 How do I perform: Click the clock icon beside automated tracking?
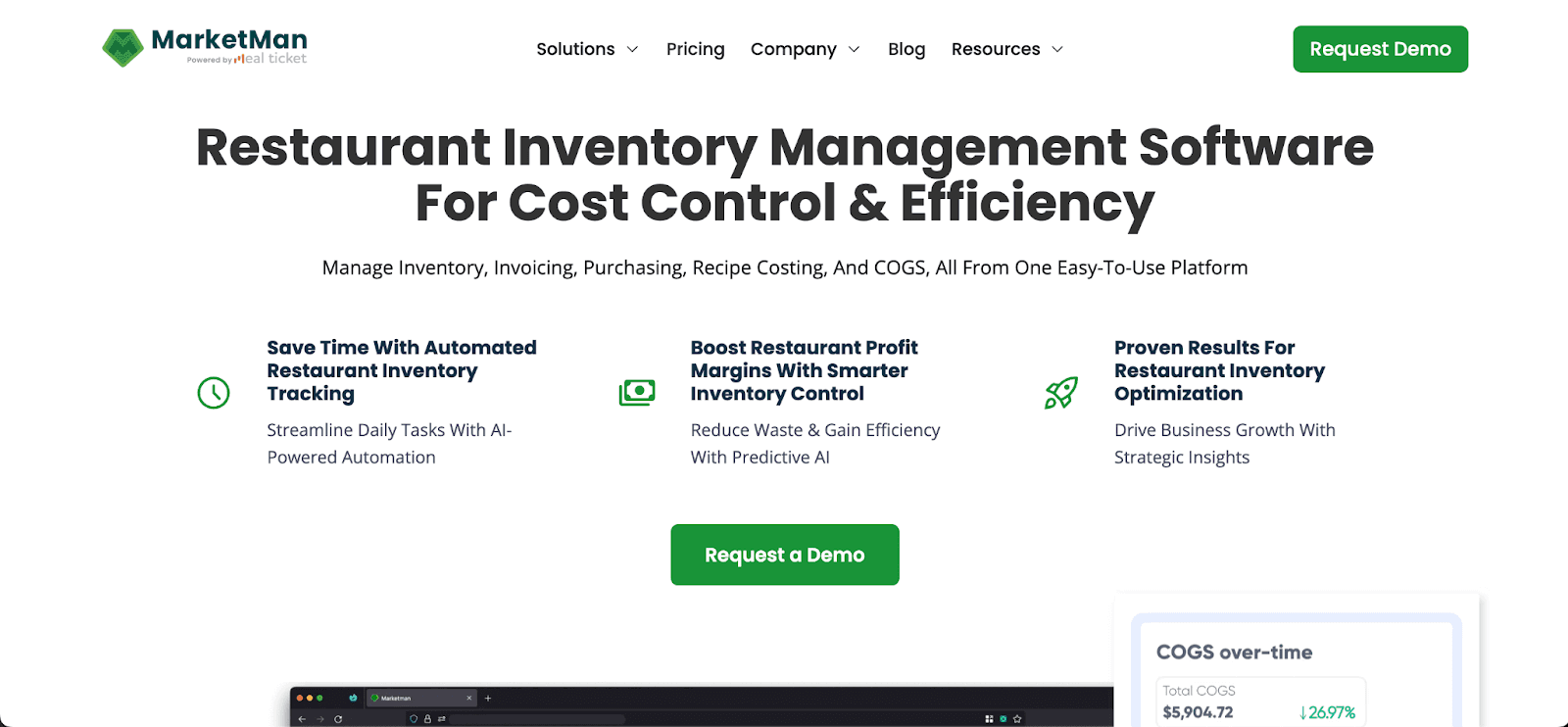(x=214, y=393)
